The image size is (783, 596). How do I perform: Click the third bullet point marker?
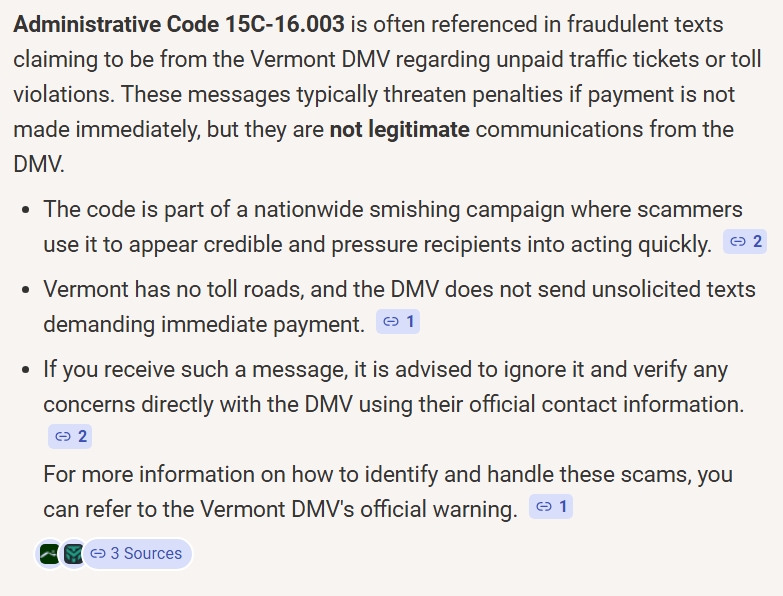[x=26, y=370]
